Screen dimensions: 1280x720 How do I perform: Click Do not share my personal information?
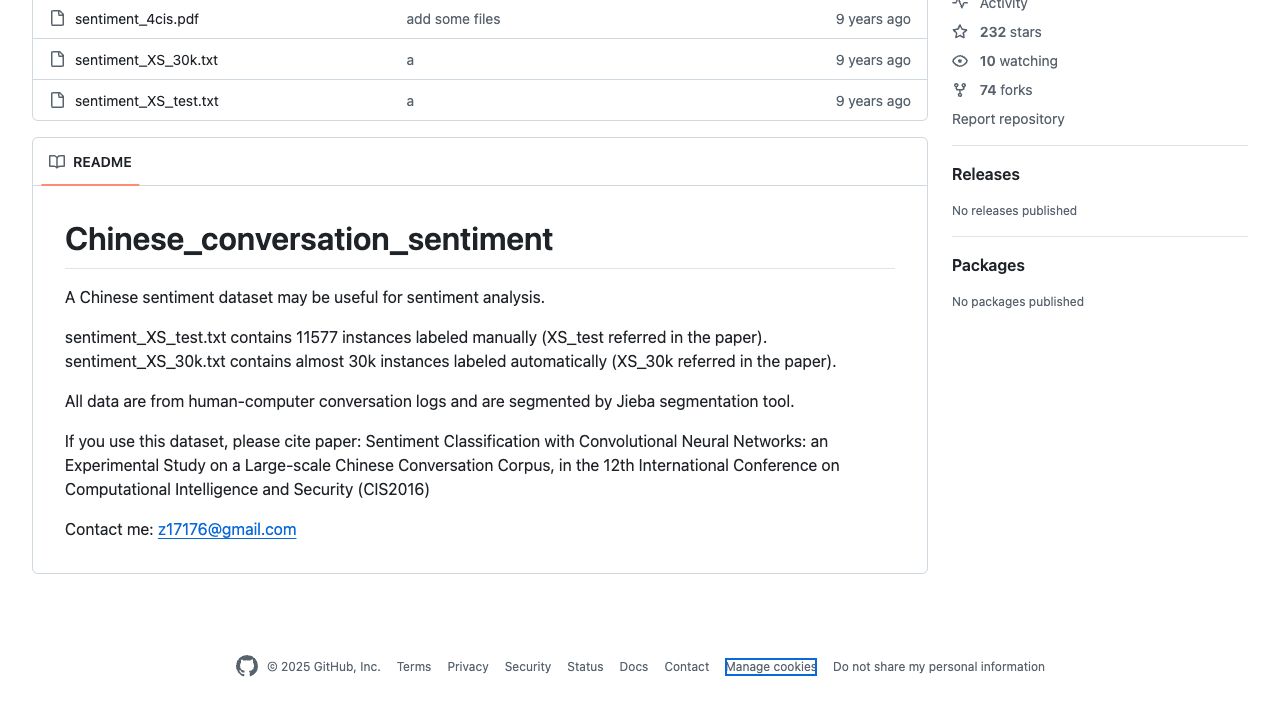tap(939, 667)
